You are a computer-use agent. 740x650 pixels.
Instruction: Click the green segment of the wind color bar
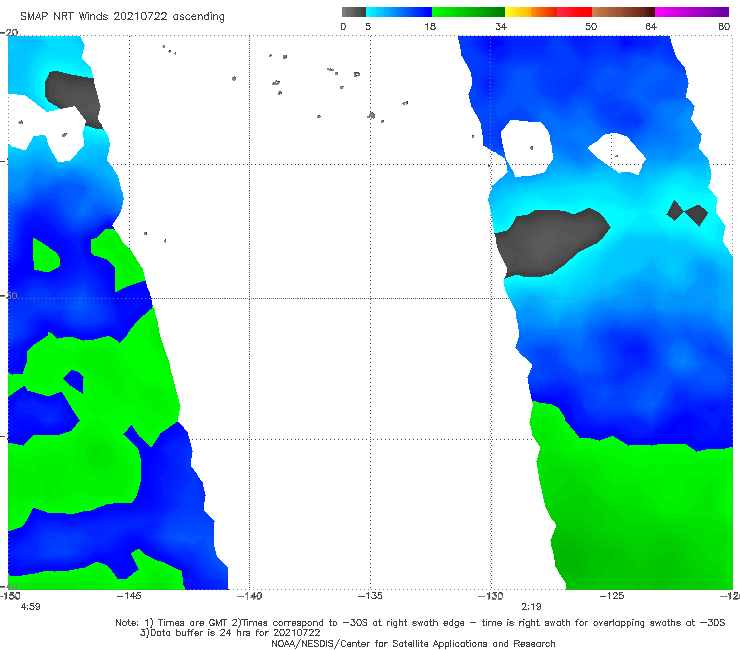(468, 12)
